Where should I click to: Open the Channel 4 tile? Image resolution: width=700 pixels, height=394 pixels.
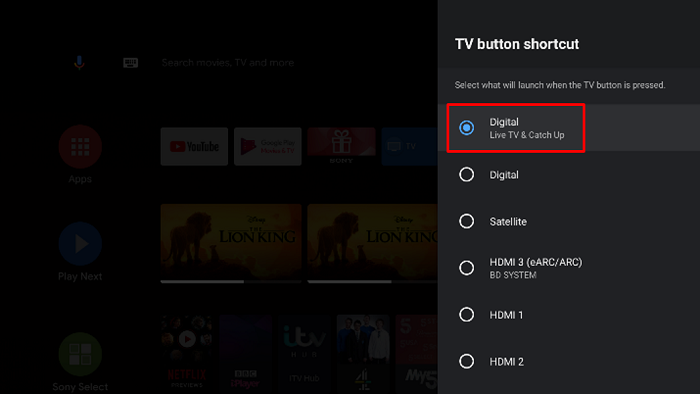tap(363, 352)
